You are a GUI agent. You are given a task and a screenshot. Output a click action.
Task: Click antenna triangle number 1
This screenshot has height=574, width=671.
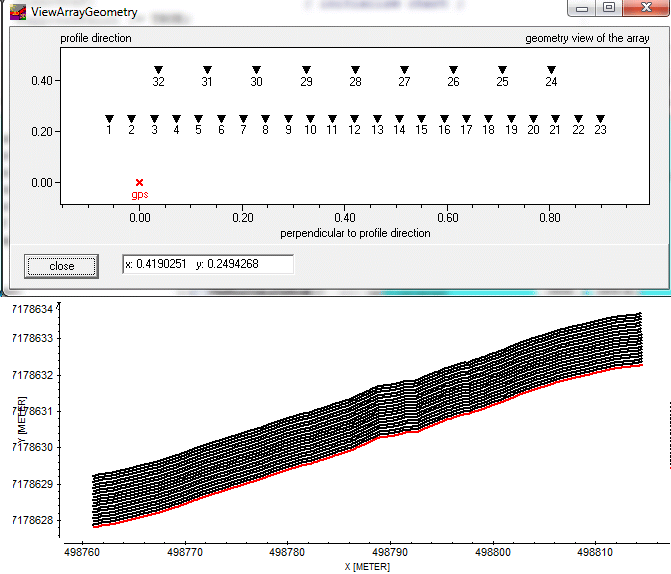[x=109, y=119]
